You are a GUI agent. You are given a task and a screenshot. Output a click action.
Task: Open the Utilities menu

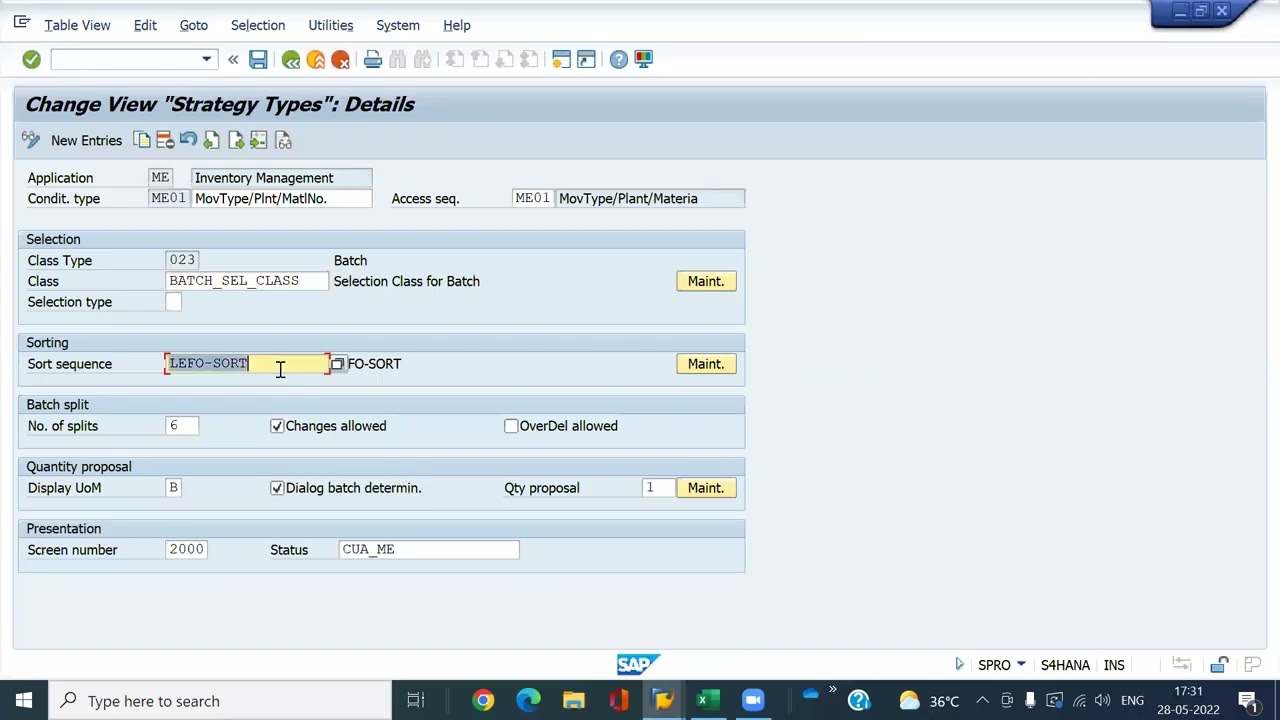(x=330, y=25)
